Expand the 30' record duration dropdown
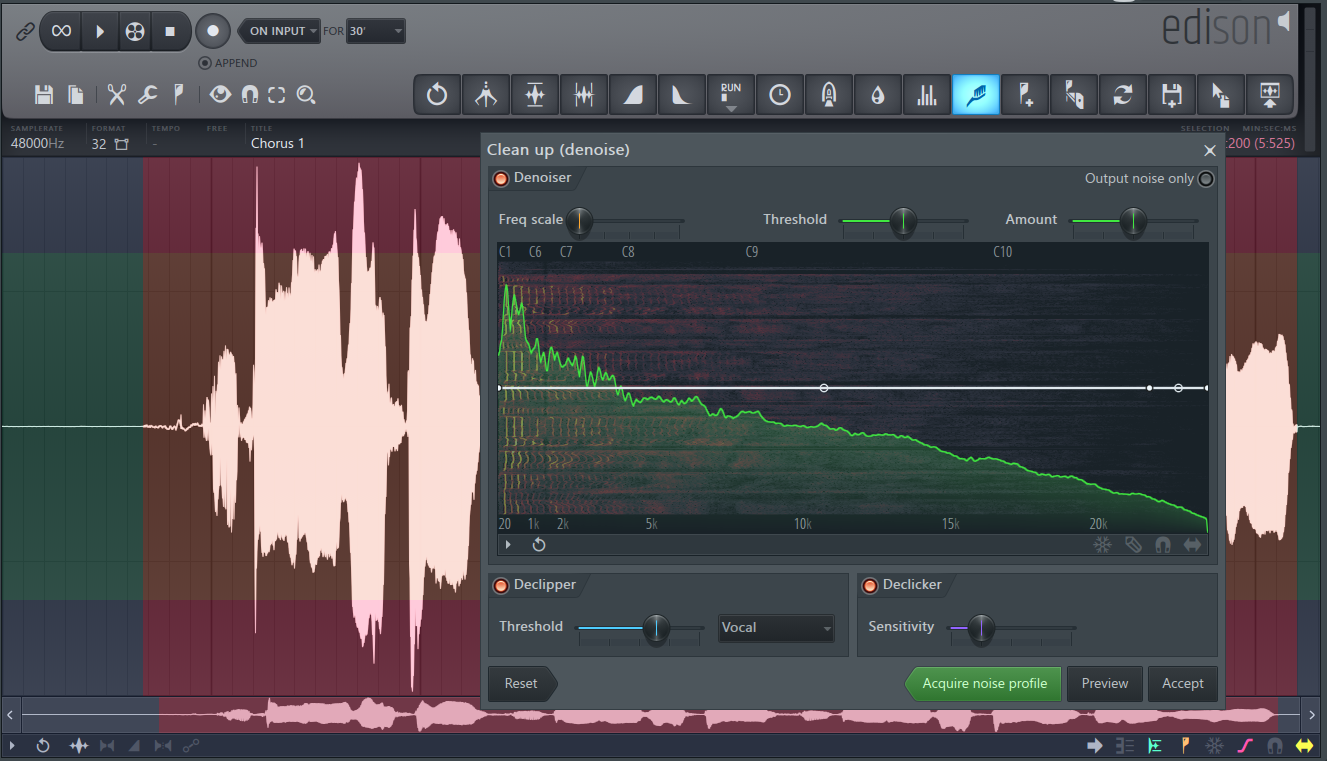This screenshot has height=761, width=1327. [376, 31]
